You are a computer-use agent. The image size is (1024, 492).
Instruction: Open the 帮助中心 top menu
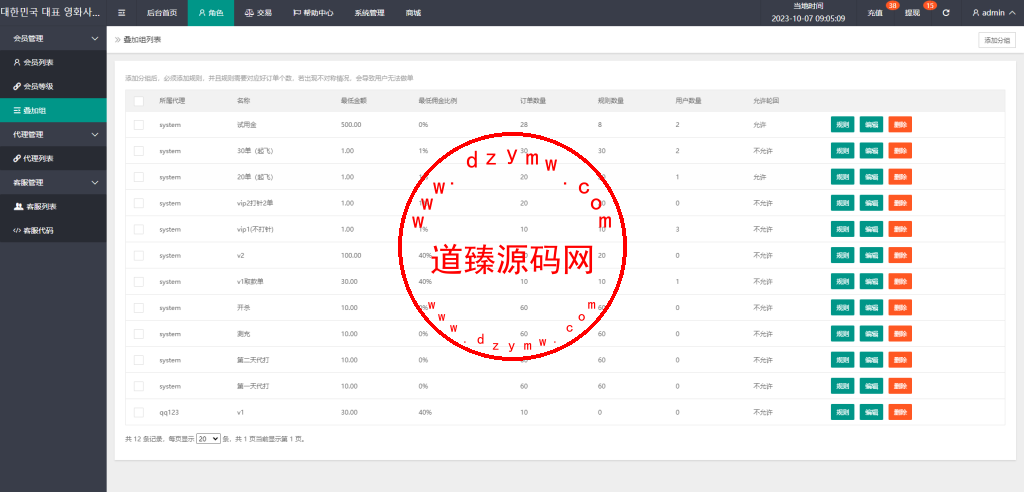[x=313, y=12]
